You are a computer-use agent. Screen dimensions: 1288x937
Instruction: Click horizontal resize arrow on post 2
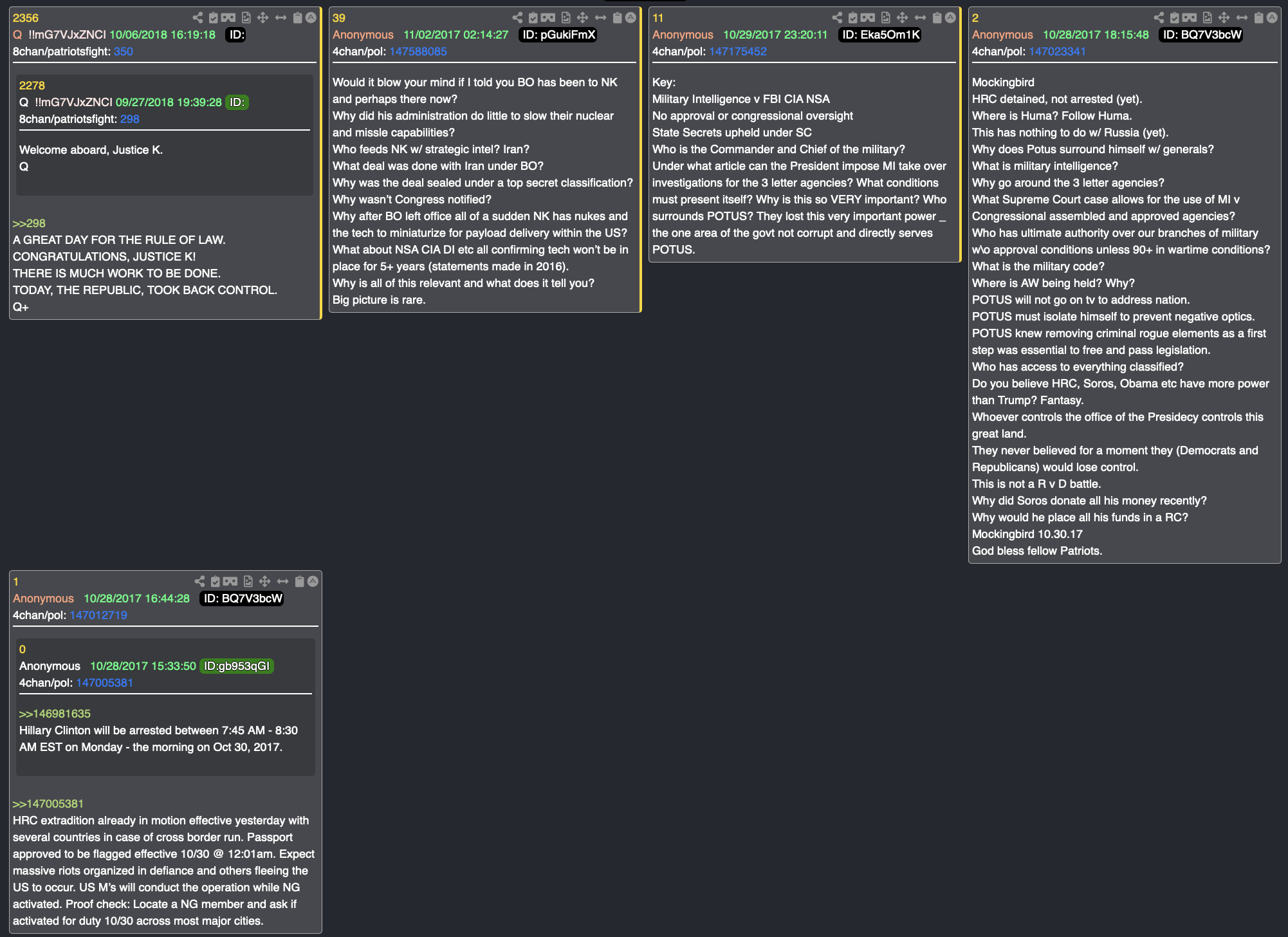coord(1242,17)
